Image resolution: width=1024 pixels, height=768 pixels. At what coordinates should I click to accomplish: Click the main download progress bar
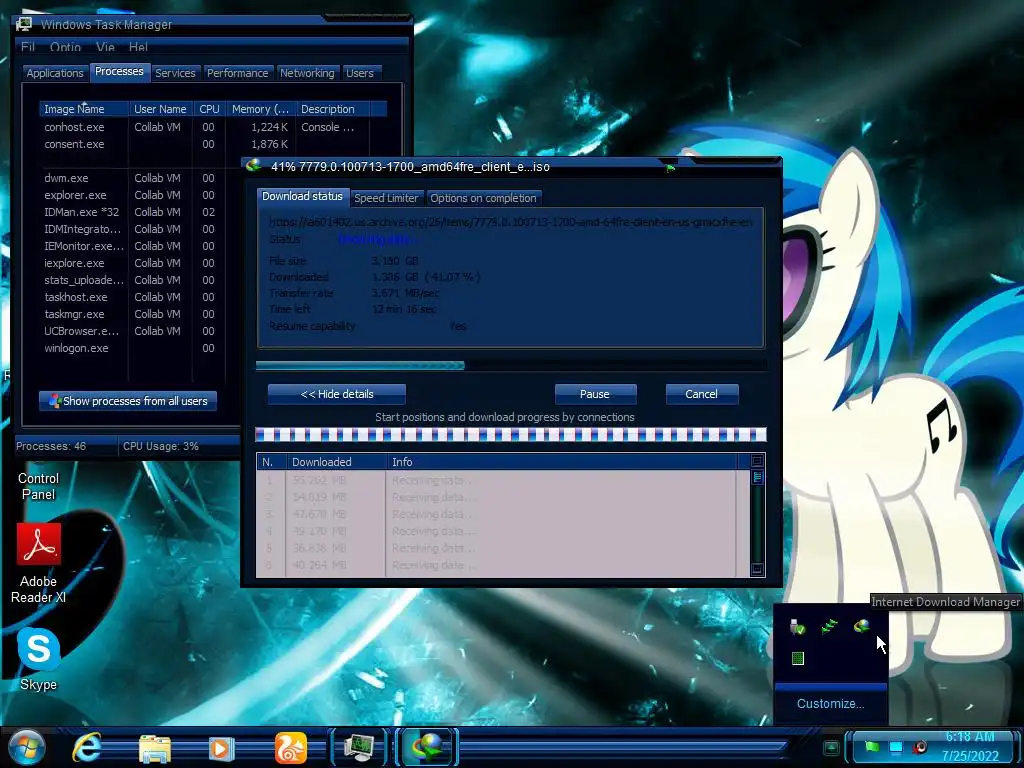(511, 366)
